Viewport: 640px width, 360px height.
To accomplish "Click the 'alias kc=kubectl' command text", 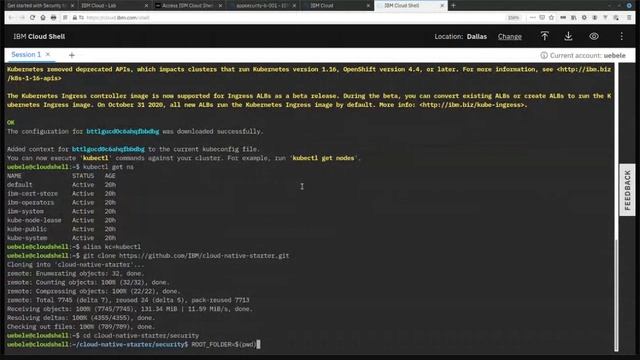I will click(x=112, y=247).
